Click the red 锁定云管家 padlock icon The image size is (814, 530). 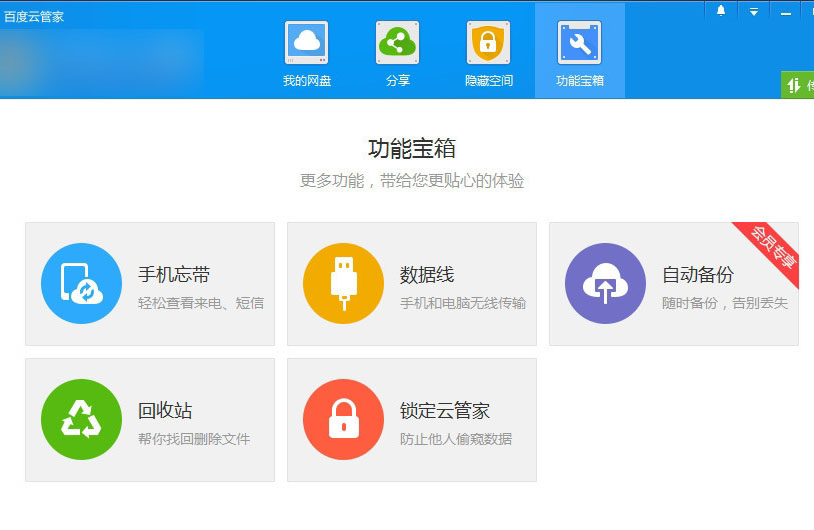coord(343,420)
